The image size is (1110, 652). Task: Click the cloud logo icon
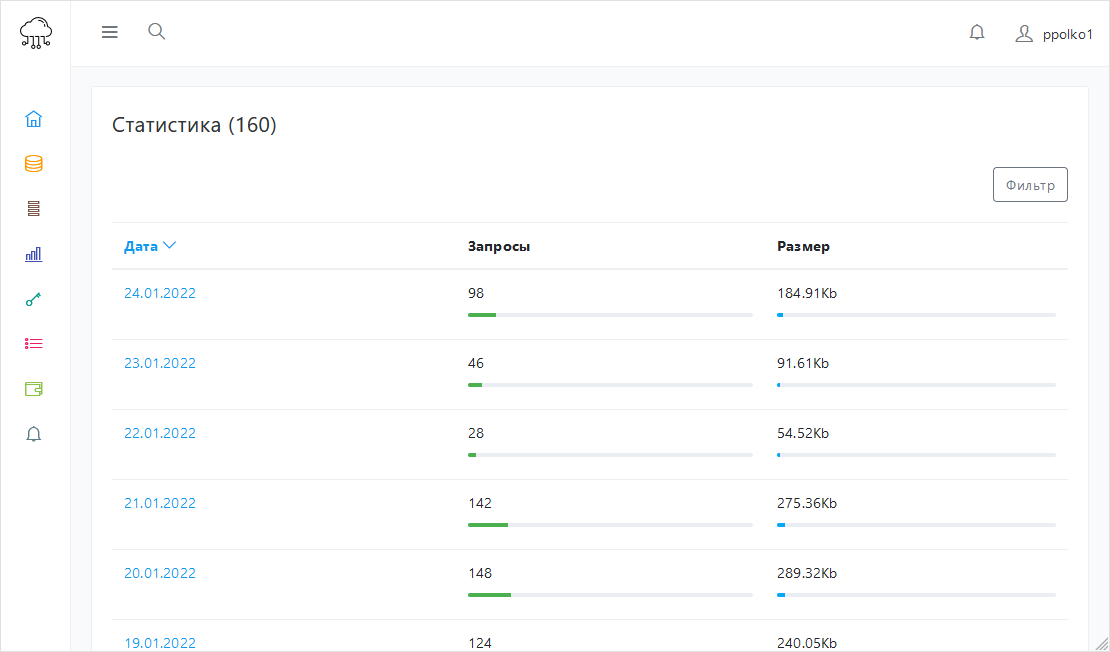(36, 33)
